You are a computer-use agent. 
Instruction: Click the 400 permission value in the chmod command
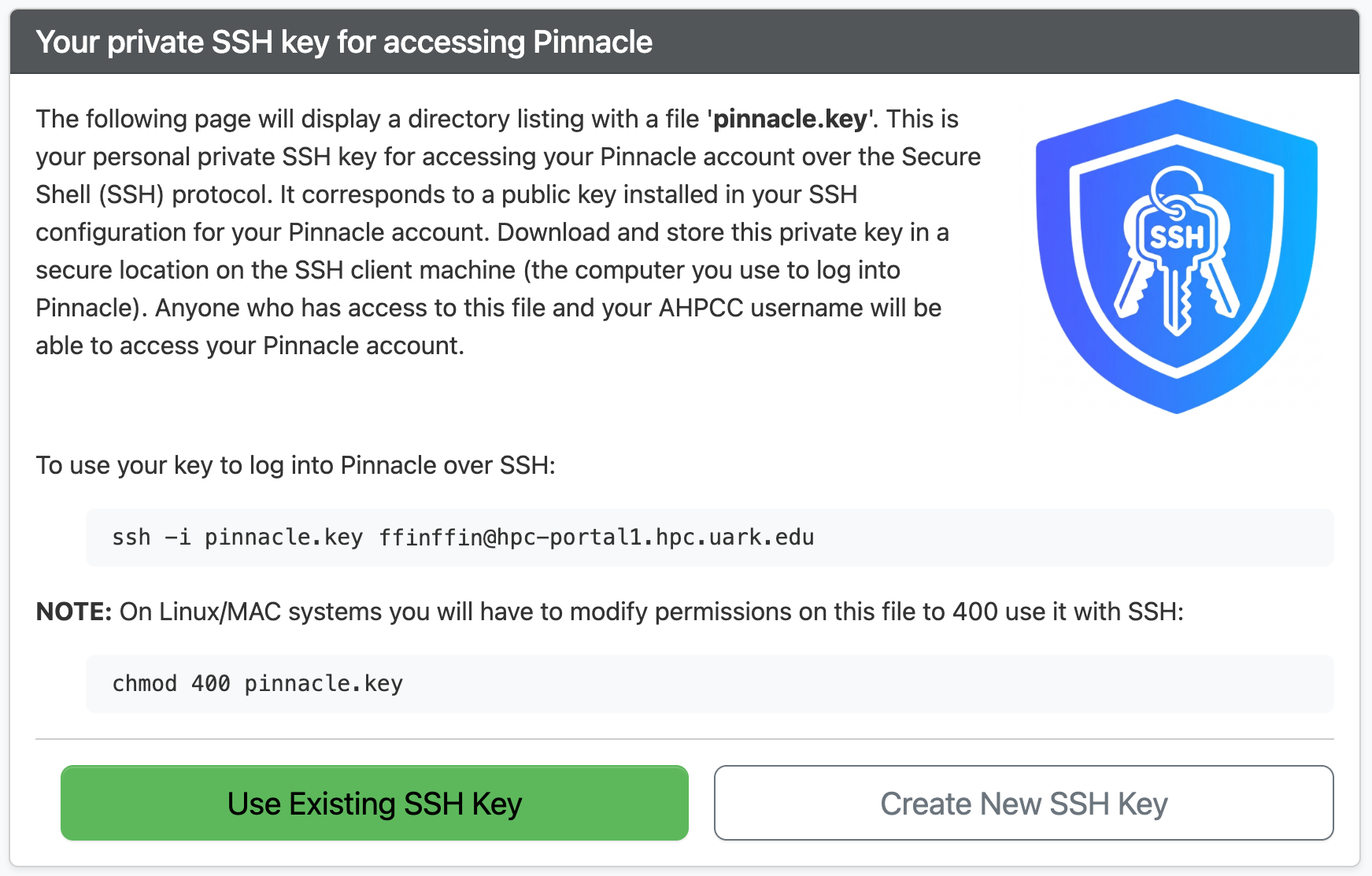click(x=210, y=684)
